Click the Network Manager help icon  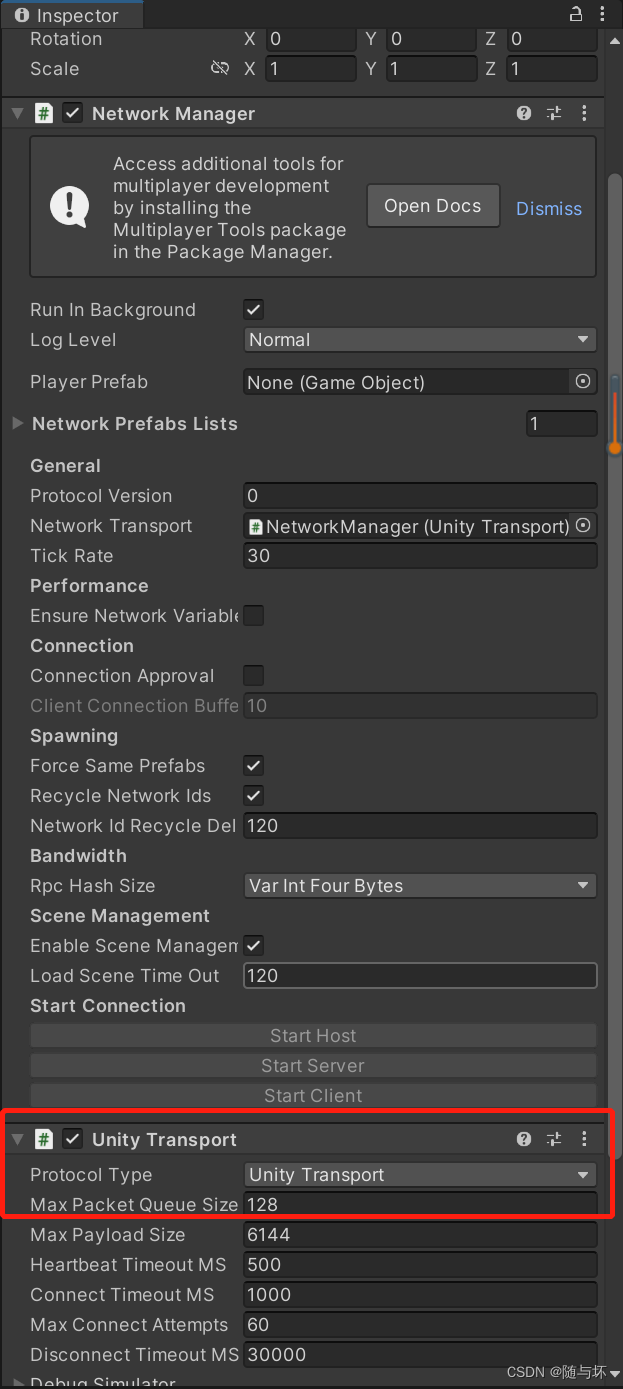click(523, 113)
